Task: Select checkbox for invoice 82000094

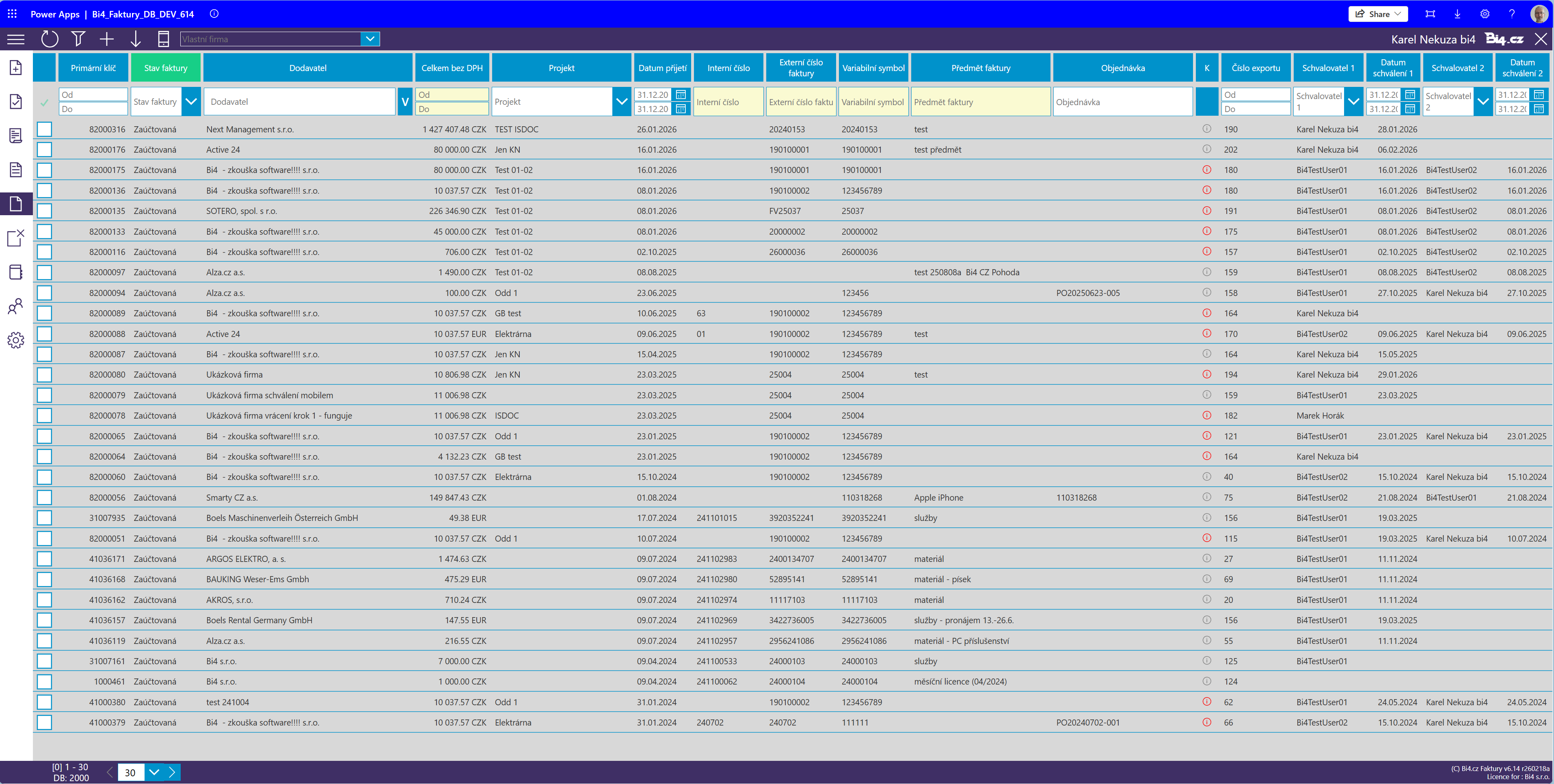Action: tap(45, 293)
